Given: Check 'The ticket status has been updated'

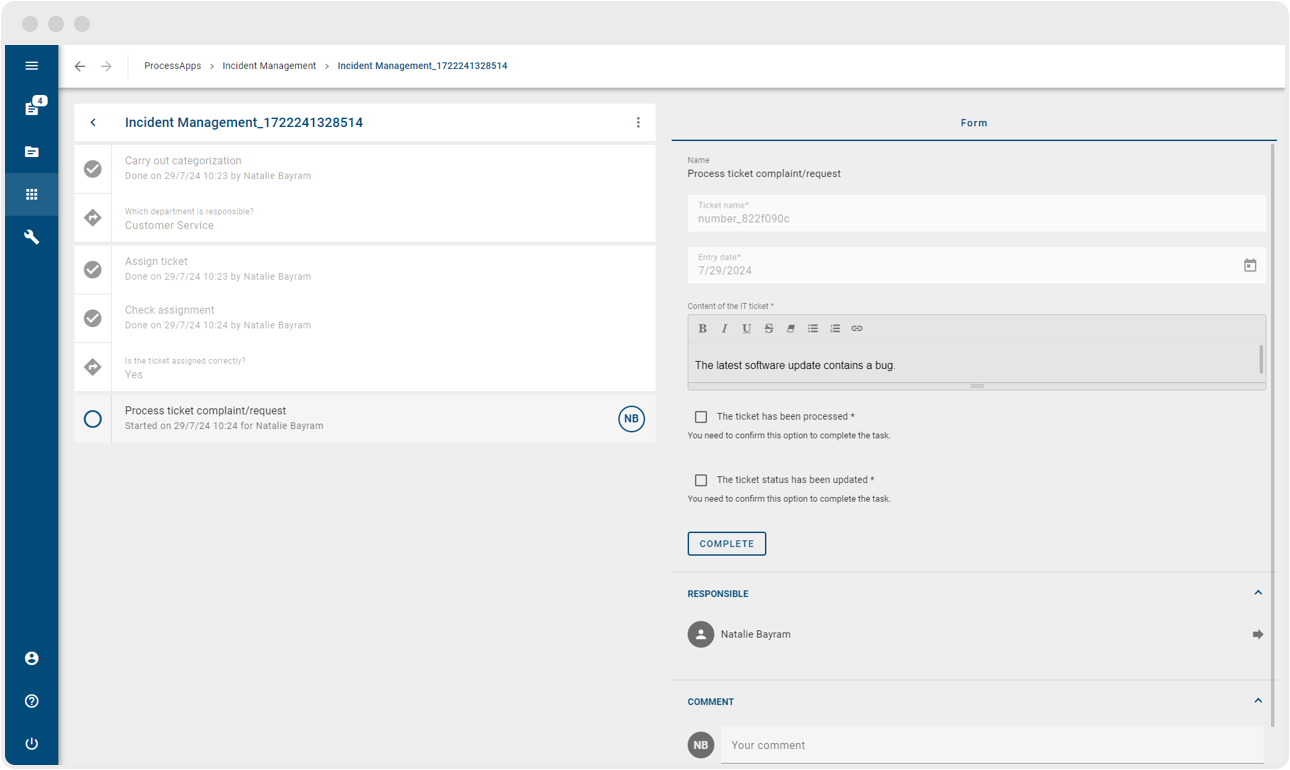Looking at the screenshot, I should 701,480.
